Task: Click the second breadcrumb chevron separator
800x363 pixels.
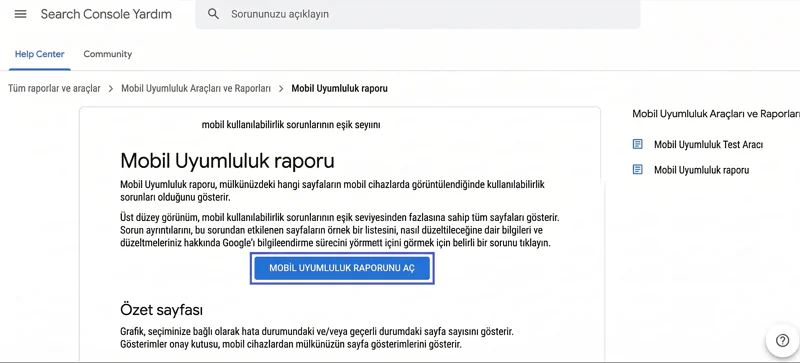Action: coord(281,88)
